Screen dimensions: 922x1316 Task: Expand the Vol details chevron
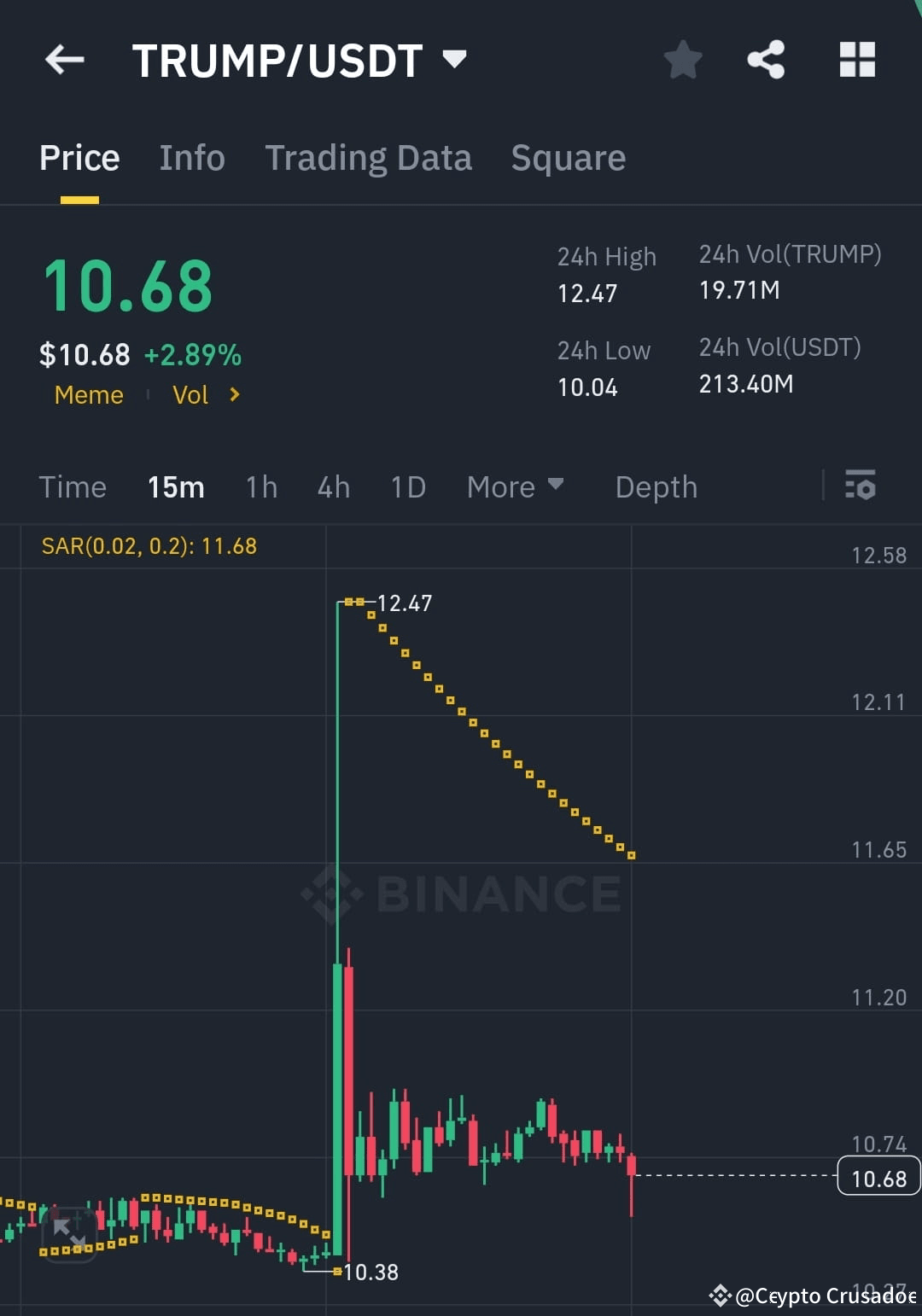232,395
